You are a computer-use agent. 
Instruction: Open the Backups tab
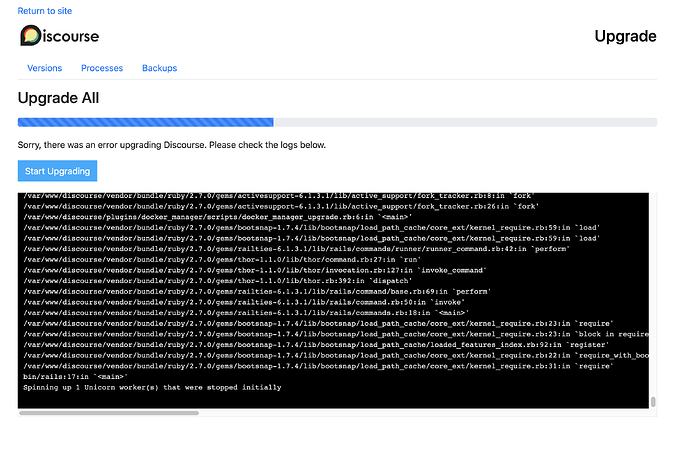click(159, 68)
